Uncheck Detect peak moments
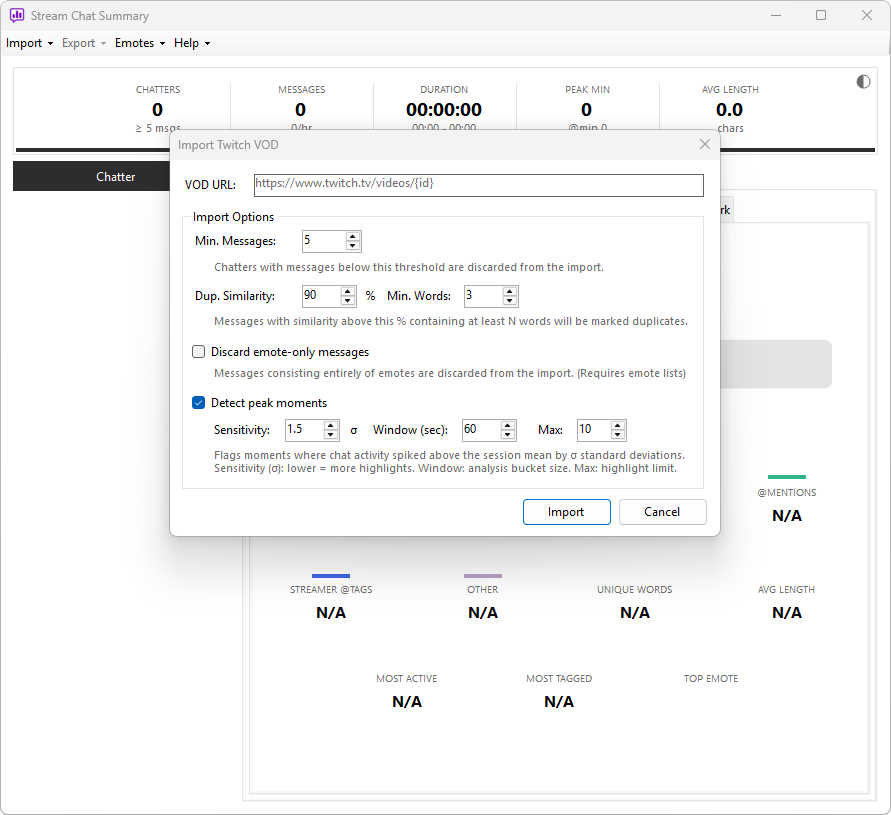This screenshot has width=891, height=815. (x=198, y=403)
